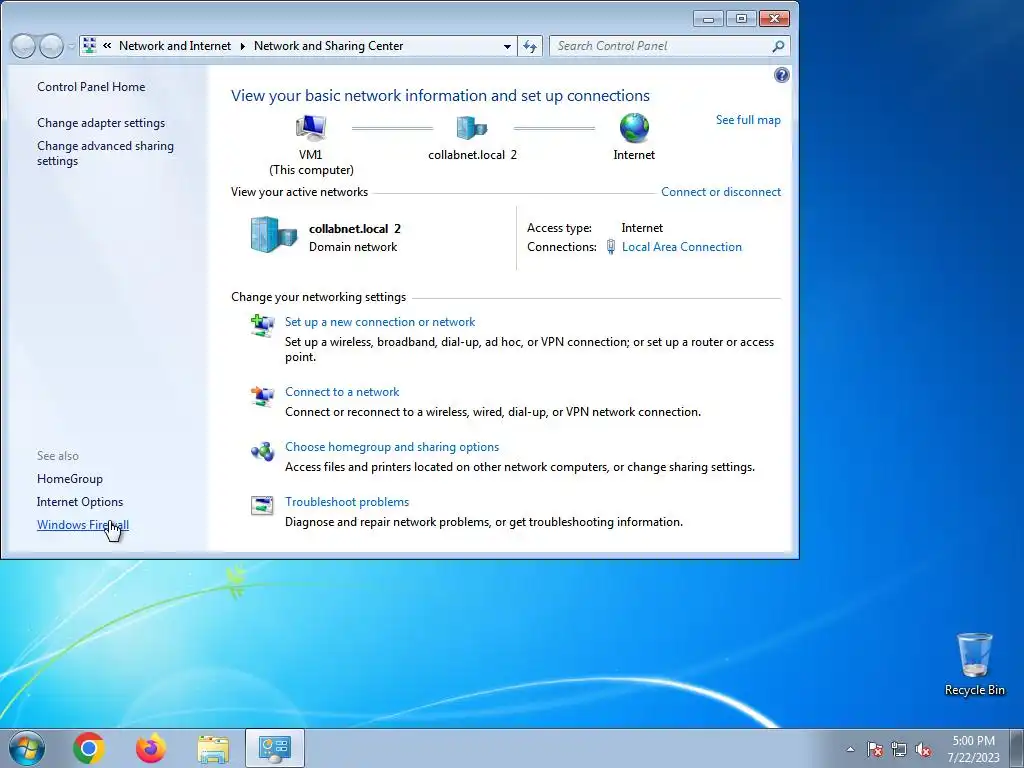Open Windows Firewall link
Viewport: 1024px width, 768px height.
83,524
